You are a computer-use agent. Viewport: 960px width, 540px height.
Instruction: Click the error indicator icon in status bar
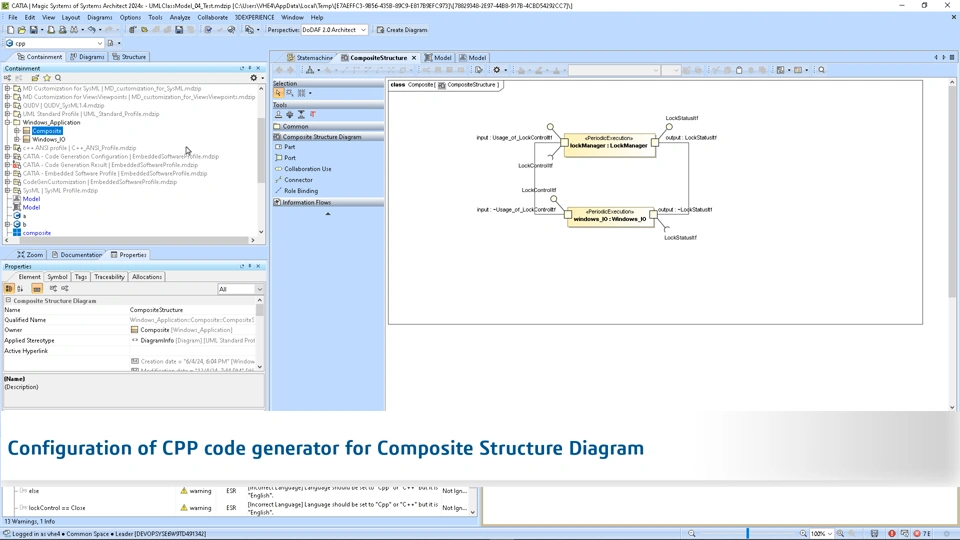(891, 533)
